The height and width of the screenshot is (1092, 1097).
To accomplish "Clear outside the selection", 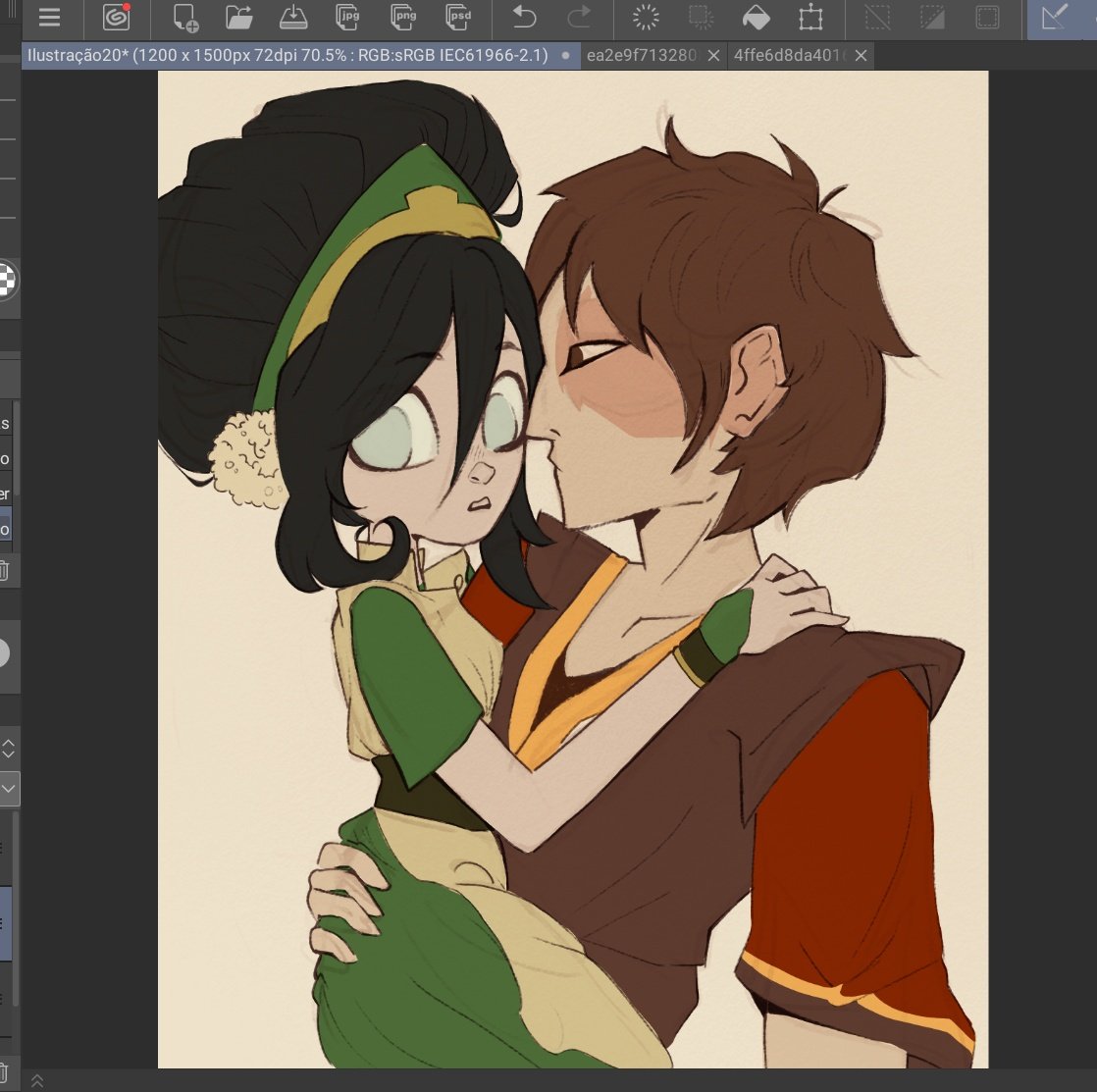I will [x=701, y=18].
